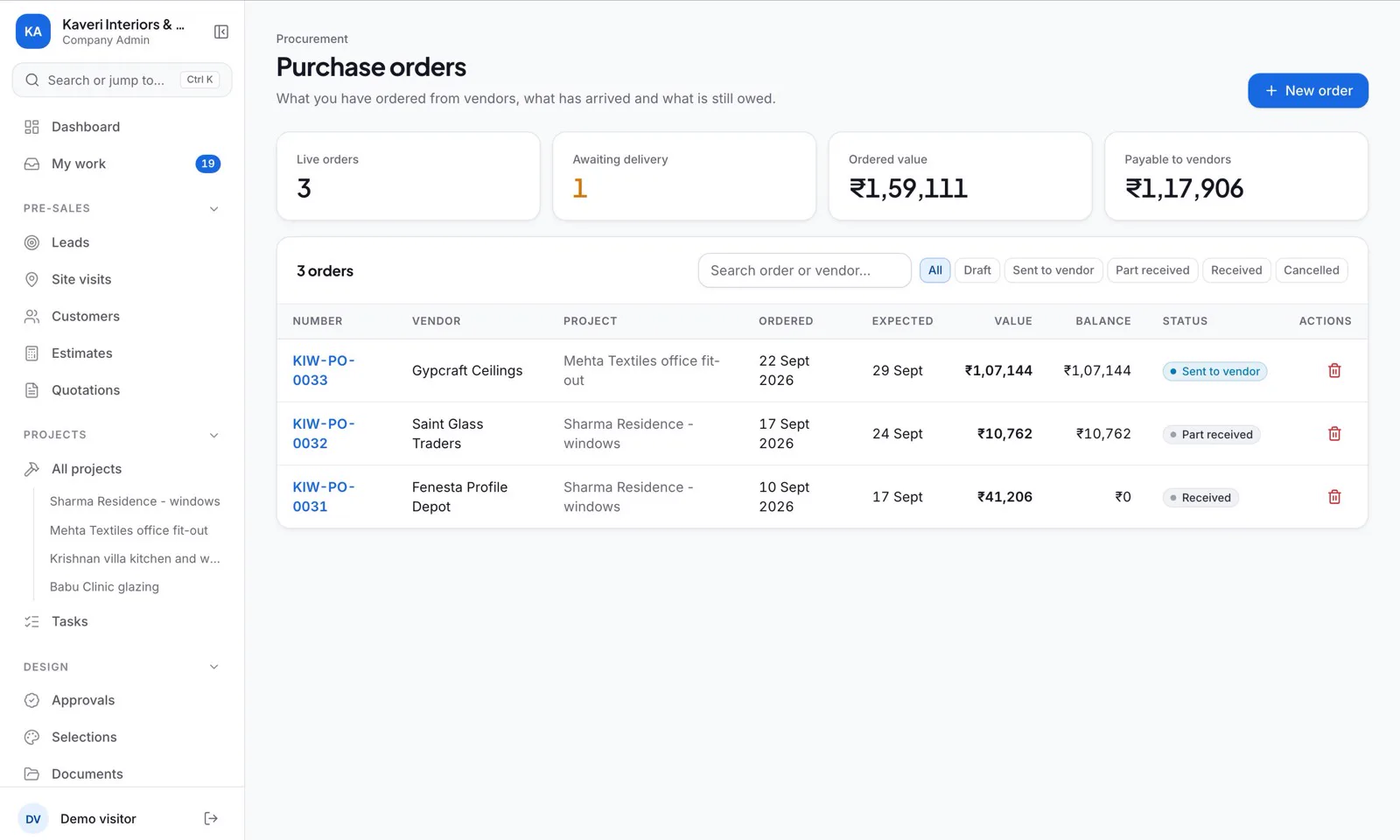Screen dimensions: 1400x840
Task: Go to Selections page
Action: click(x=122, y=737)
